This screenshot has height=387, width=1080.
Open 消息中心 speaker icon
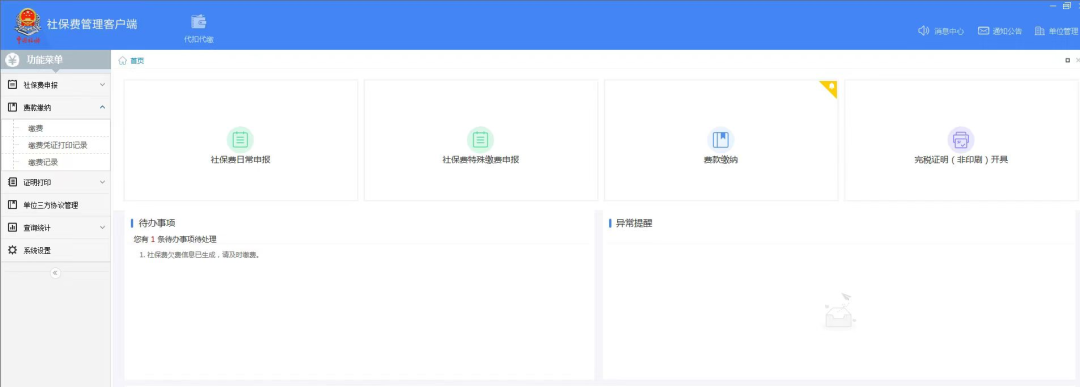924,31
